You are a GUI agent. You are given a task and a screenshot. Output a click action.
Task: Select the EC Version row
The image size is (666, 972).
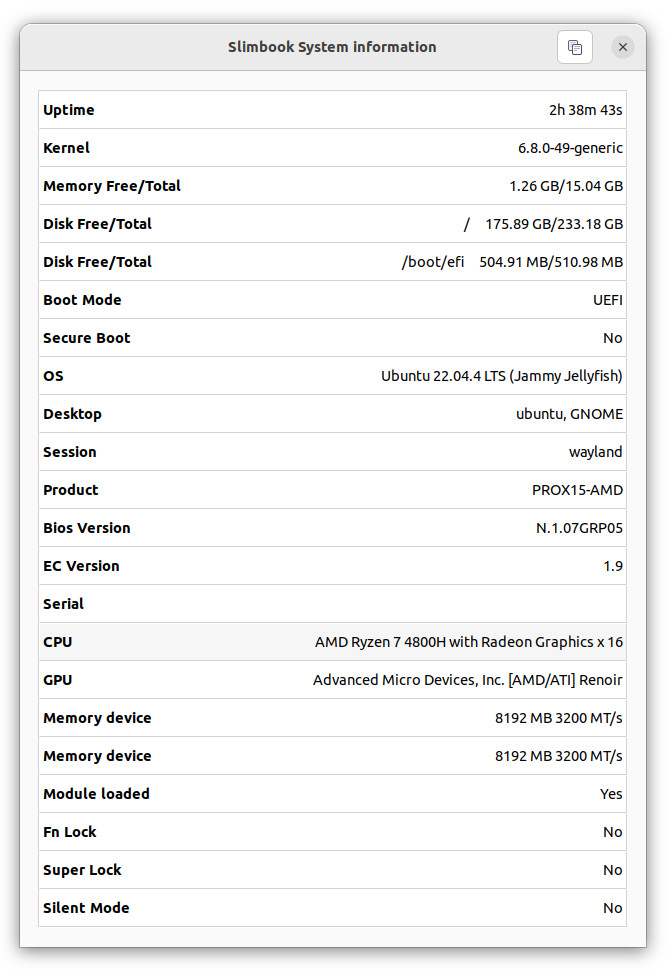pos(332,566)
